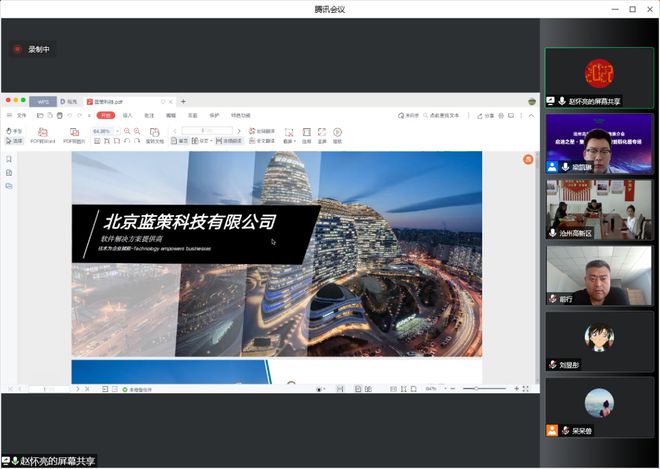This screenshot has width=660, height=469.
Task: Select the 插入 ribbon tab
Action: 127,115
